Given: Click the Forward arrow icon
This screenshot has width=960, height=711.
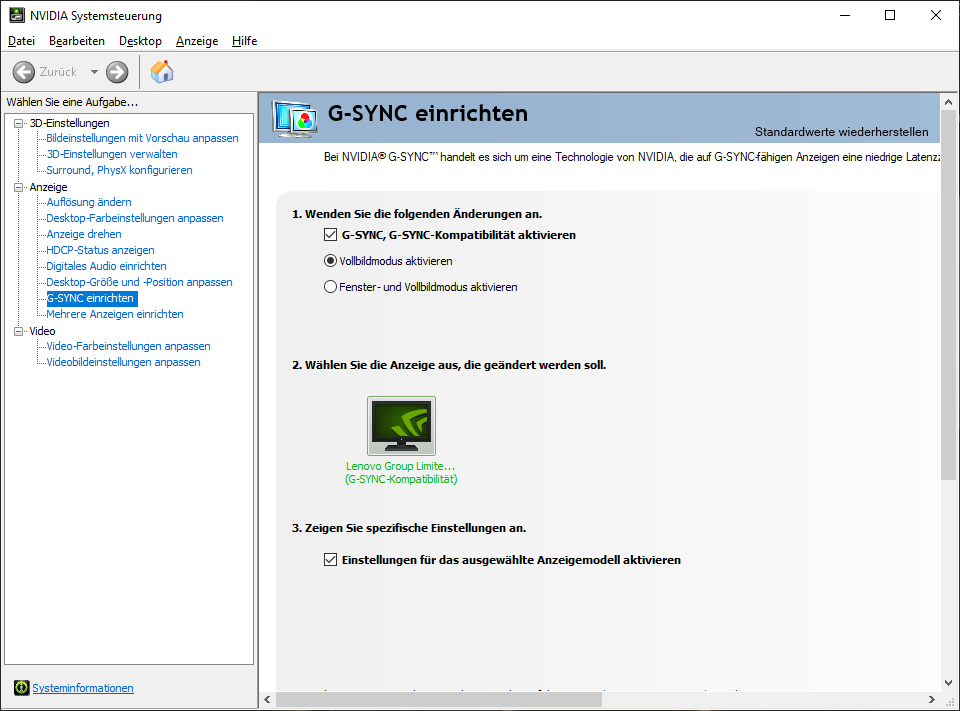Looking at the screenshot, I should tap(117, 72).
